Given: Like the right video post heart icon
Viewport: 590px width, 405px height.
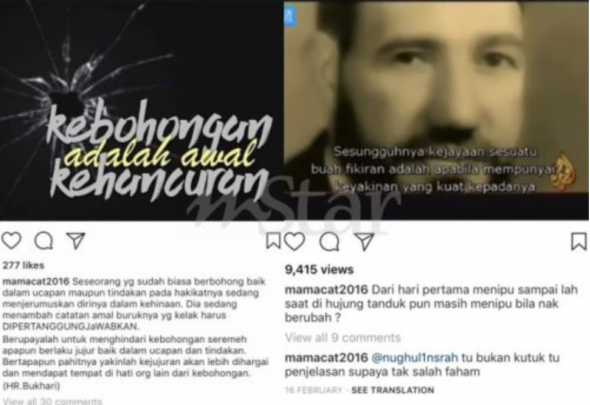Looking at the screenshot, I should 294,241.
